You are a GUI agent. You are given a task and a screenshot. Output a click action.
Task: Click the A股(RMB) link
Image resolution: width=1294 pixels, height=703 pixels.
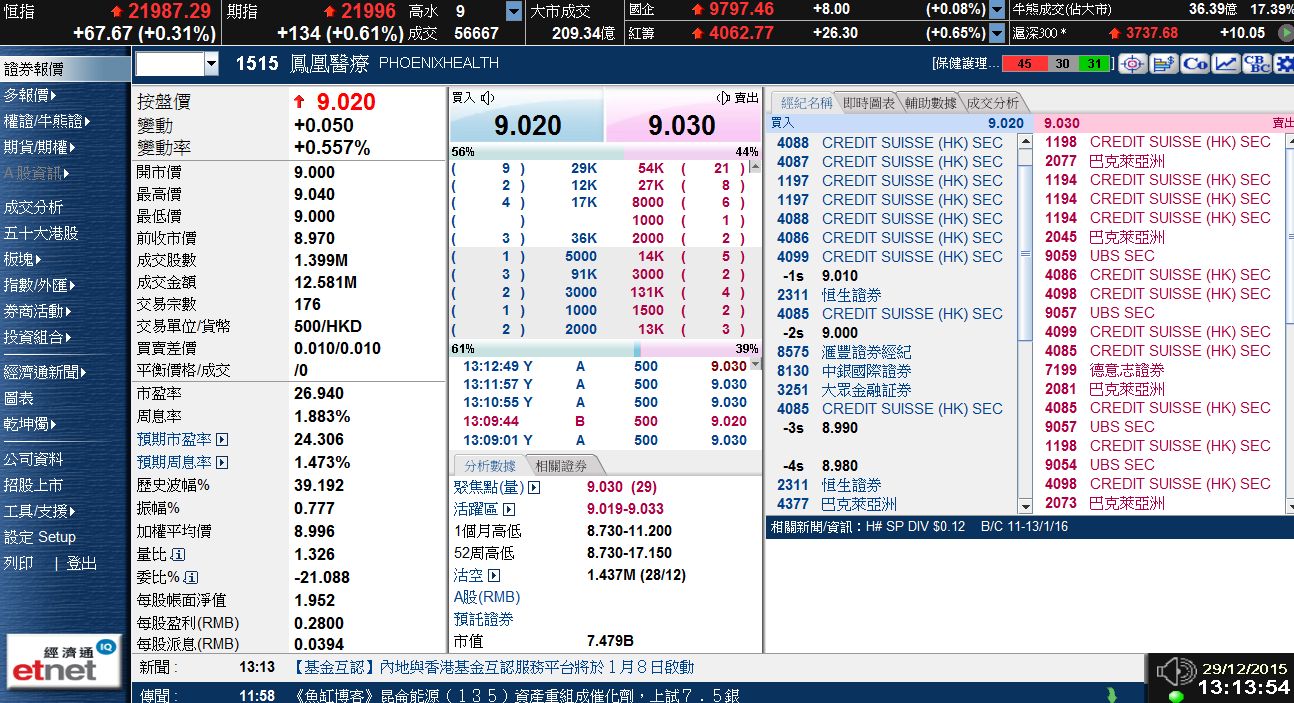coord(487,598)
